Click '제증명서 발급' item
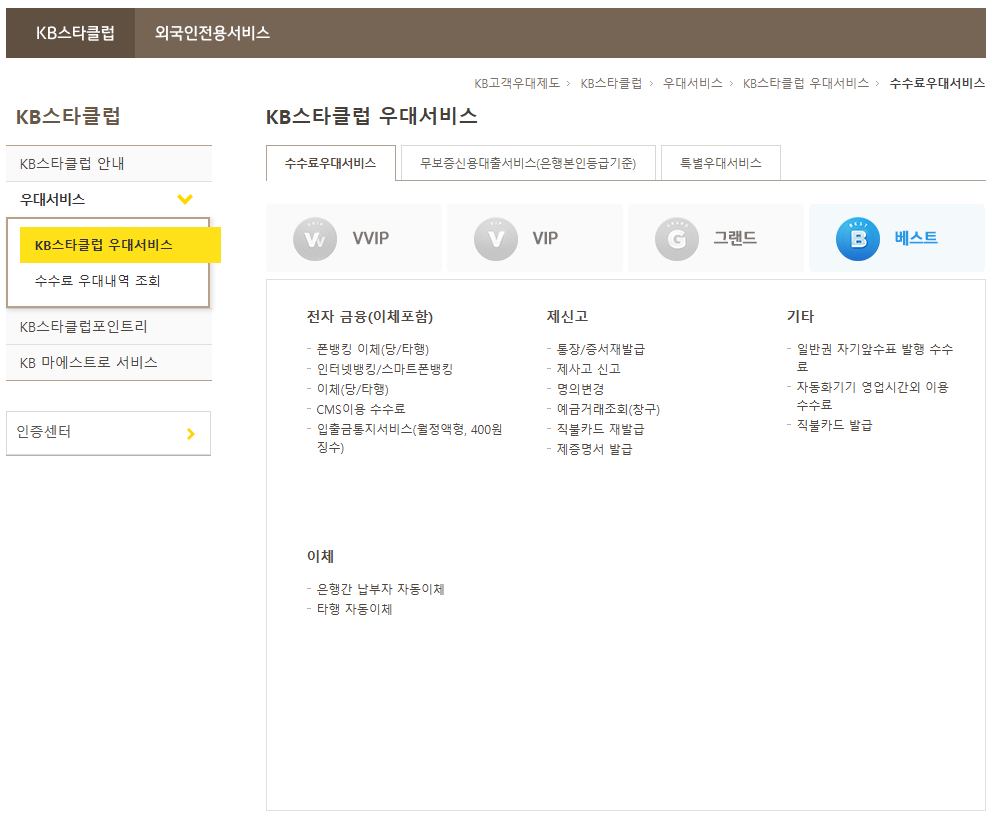Viewport: 996px width, 819px height. click(x=594, y=449)
